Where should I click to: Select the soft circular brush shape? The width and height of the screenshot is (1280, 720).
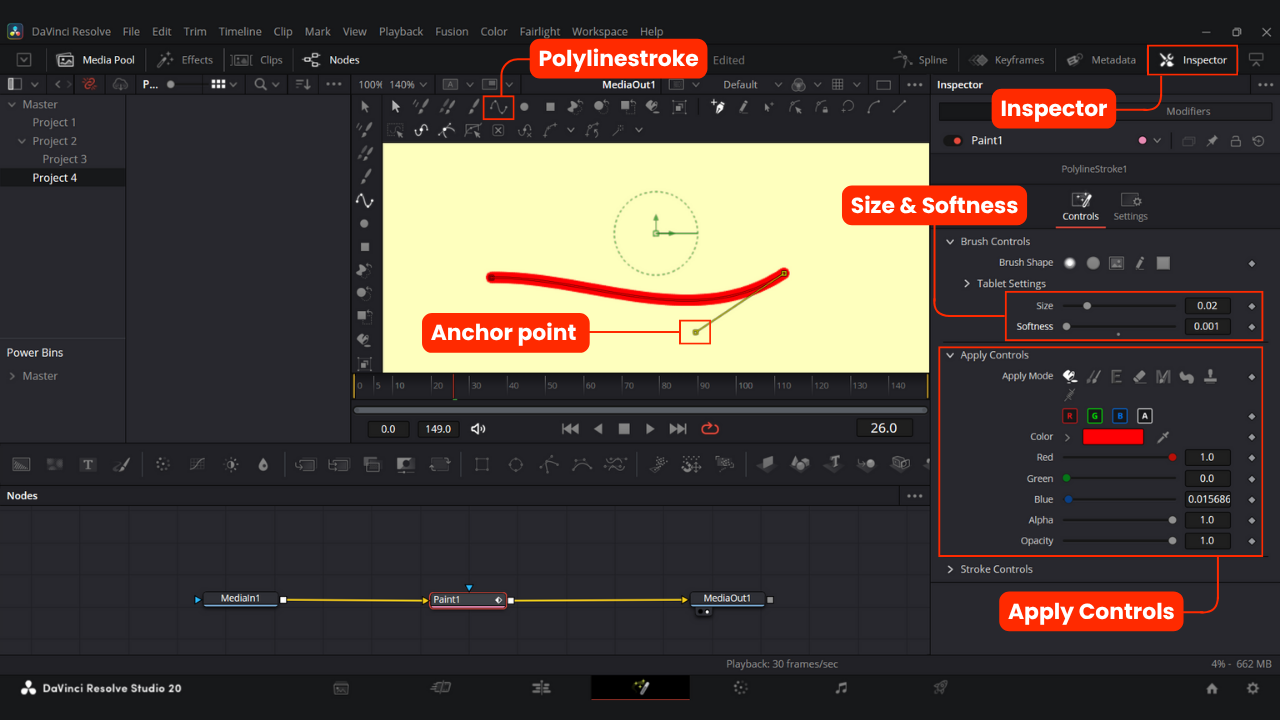click(1070, 263)
